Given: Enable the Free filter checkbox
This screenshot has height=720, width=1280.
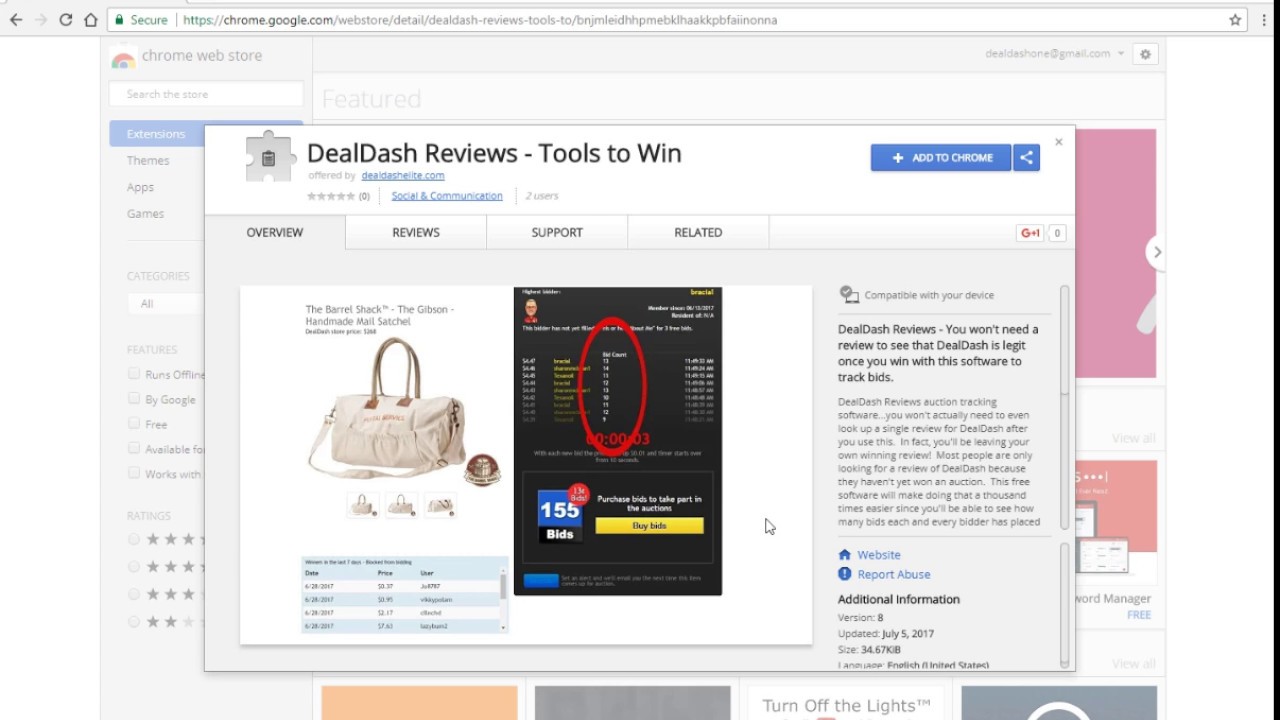Looking at the screenshot, I should (x=134, y=424).
